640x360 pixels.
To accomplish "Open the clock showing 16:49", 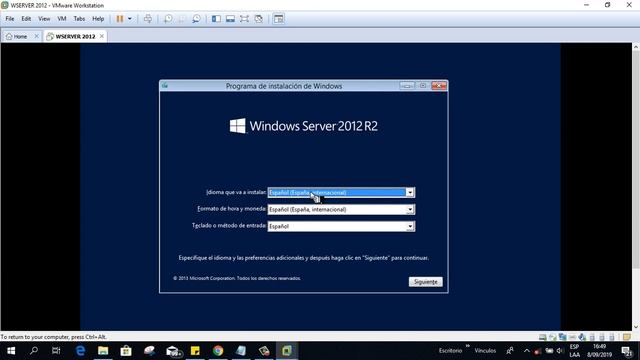I will tap(599, 351).
